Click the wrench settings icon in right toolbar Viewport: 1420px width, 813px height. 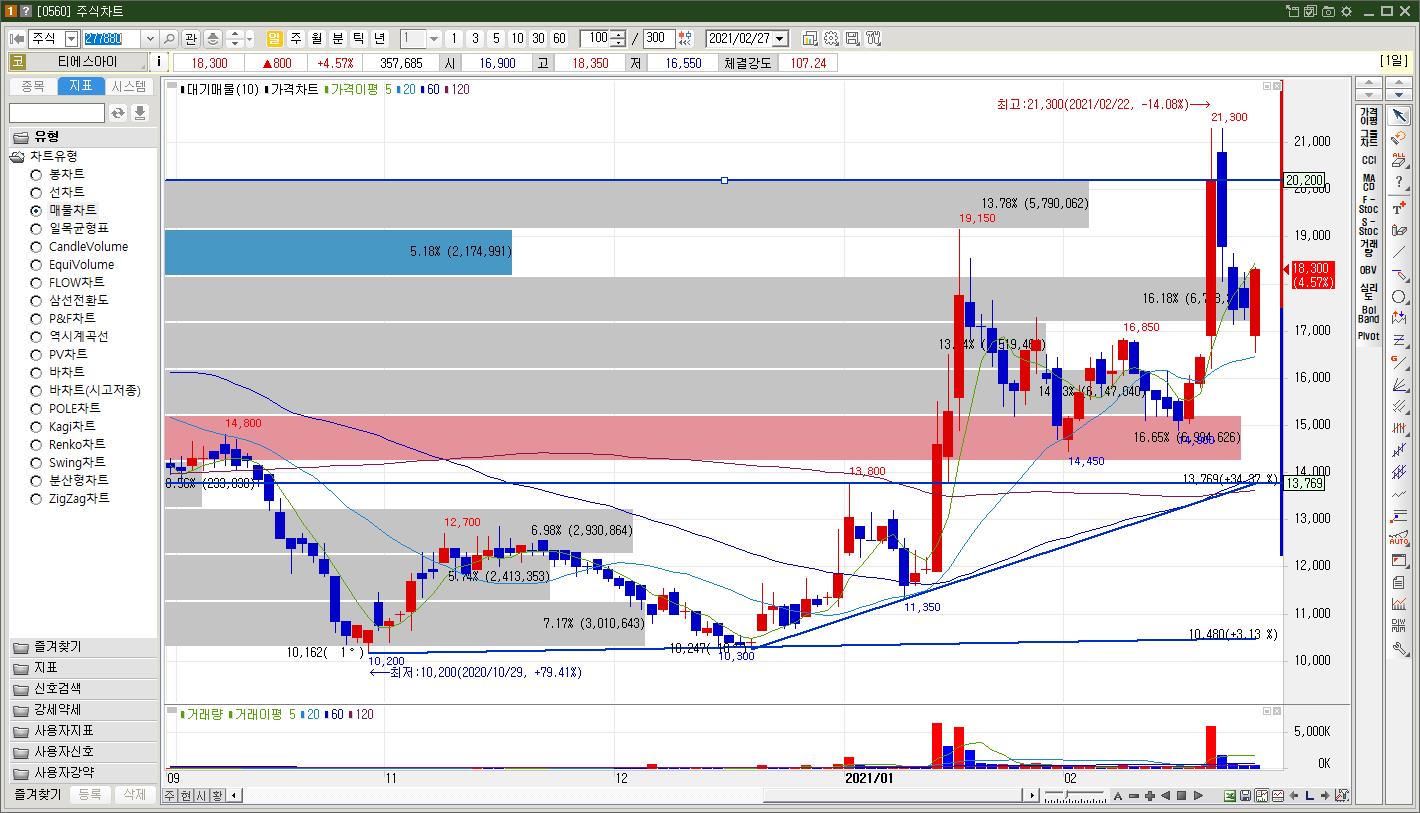click(x=1399, y=649)
